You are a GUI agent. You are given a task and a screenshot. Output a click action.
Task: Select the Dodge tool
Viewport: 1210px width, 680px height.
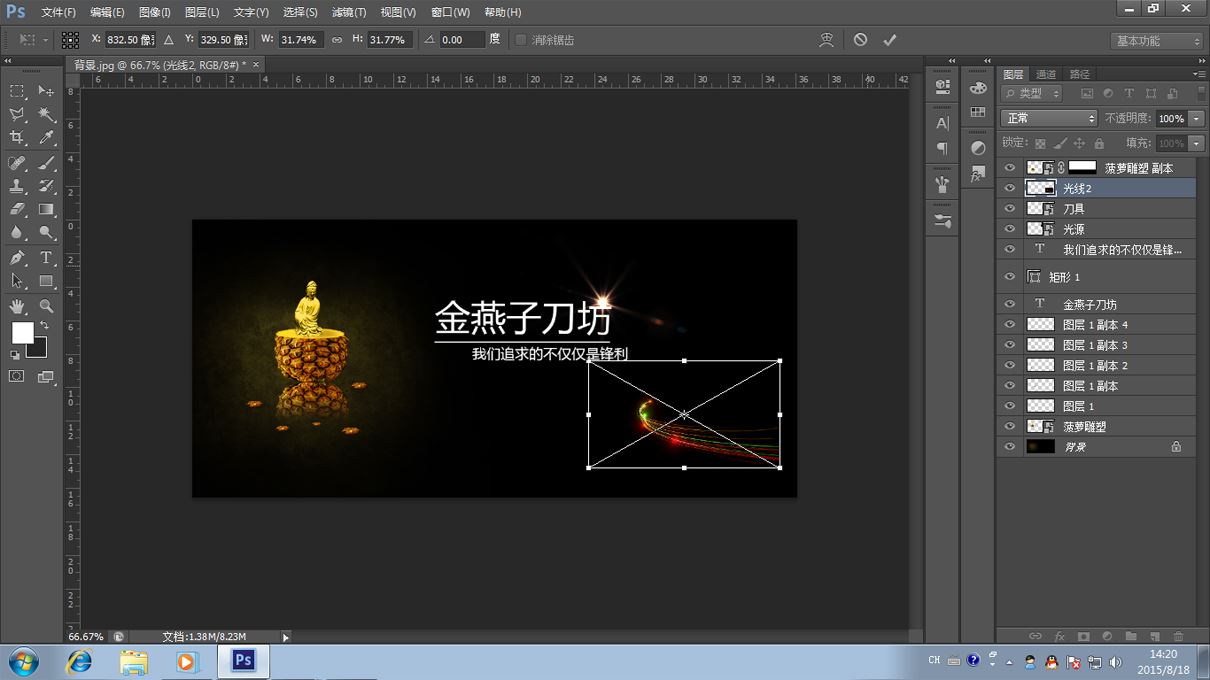tap(46, 233)
